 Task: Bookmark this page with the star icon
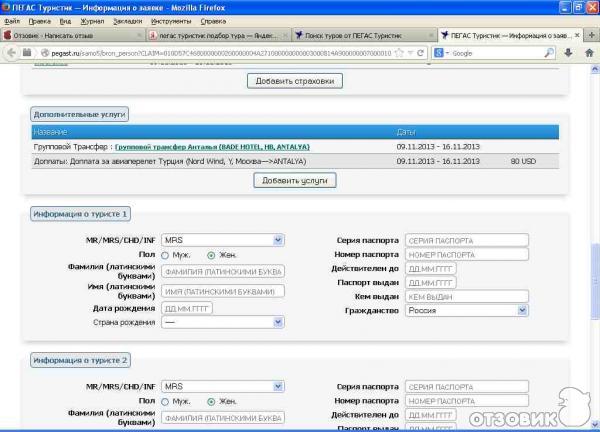(x=398, y=52)
